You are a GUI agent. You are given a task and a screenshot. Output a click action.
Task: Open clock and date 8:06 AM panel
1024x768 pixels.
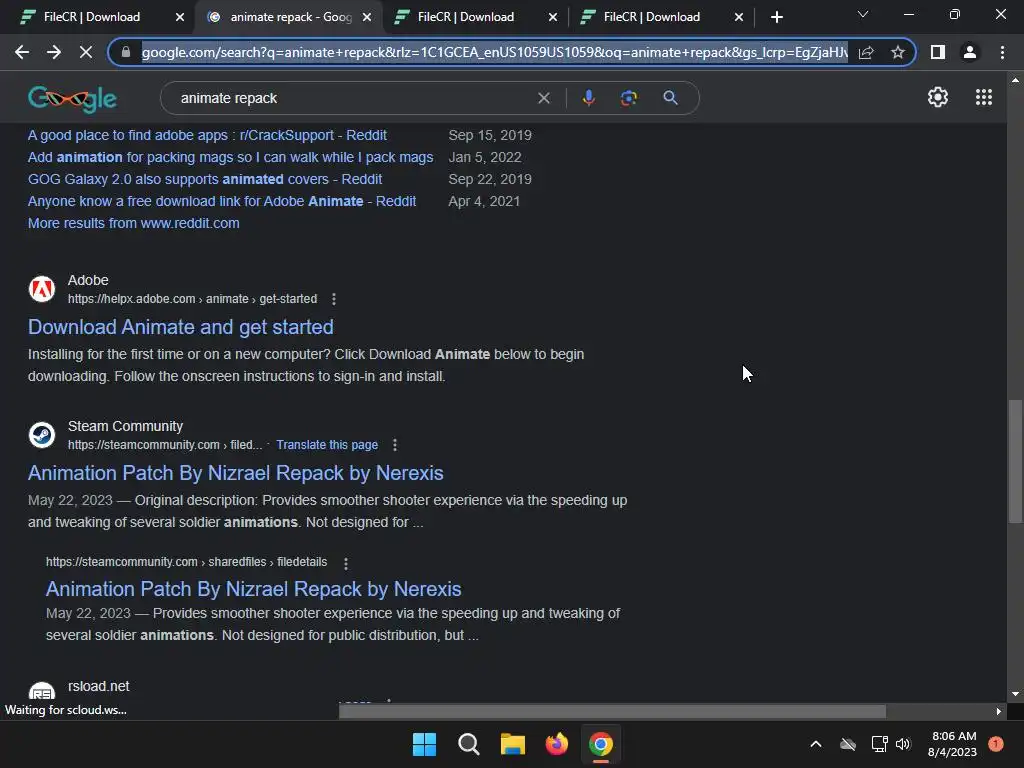pos(953,744)
